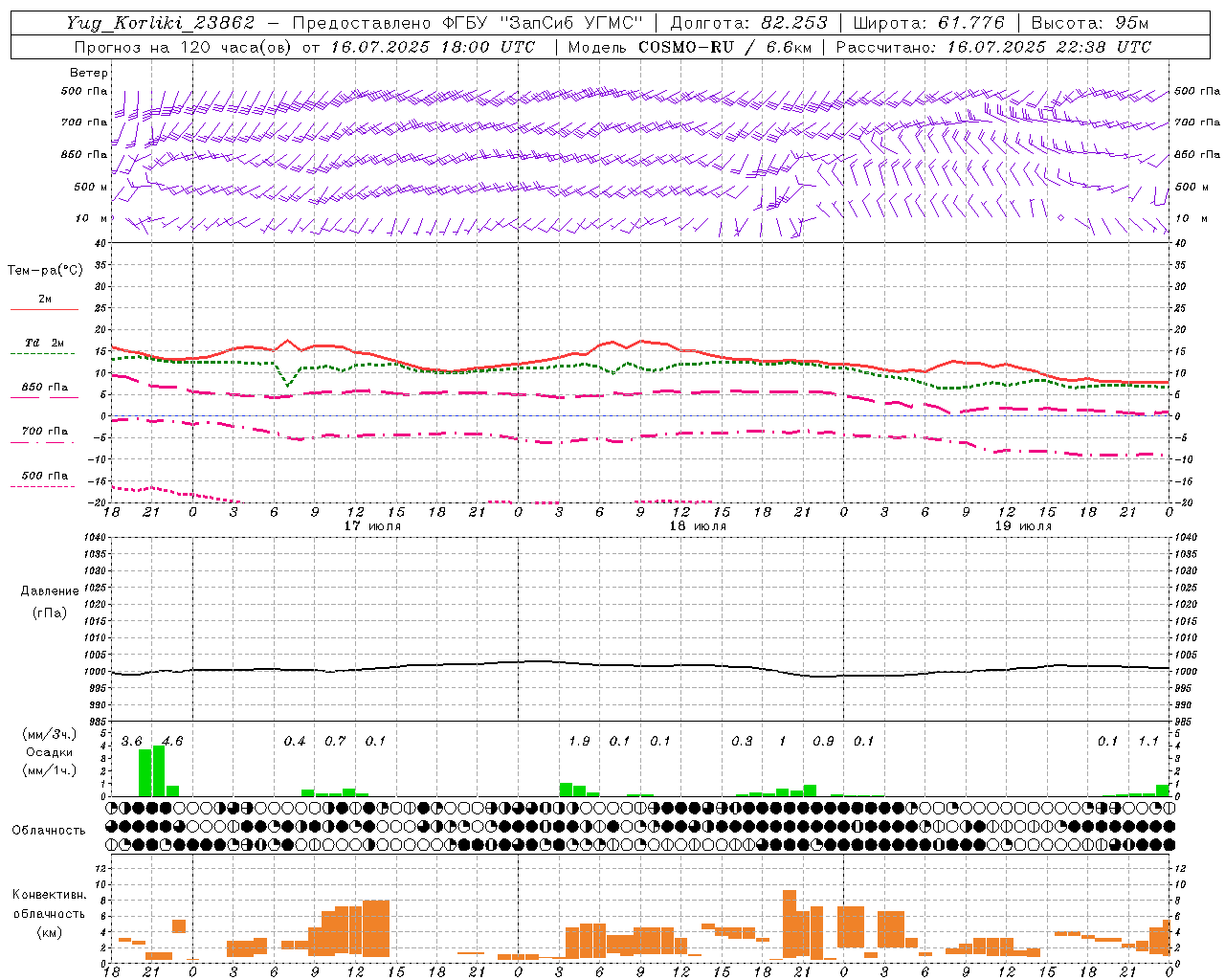
Task: Click the (мм/3ч.) precipitation unit label
Action: [x=50, y=735]
